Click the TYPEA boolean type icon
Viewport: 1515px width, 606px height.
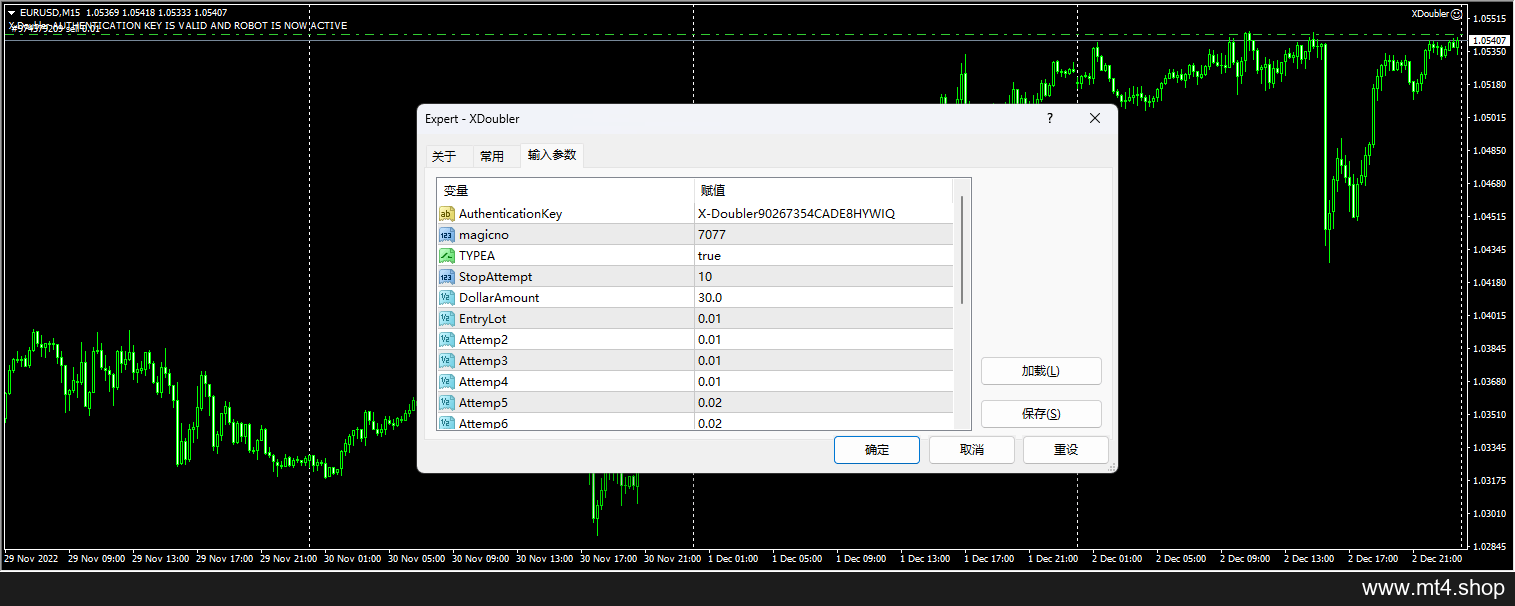point(447,256)
